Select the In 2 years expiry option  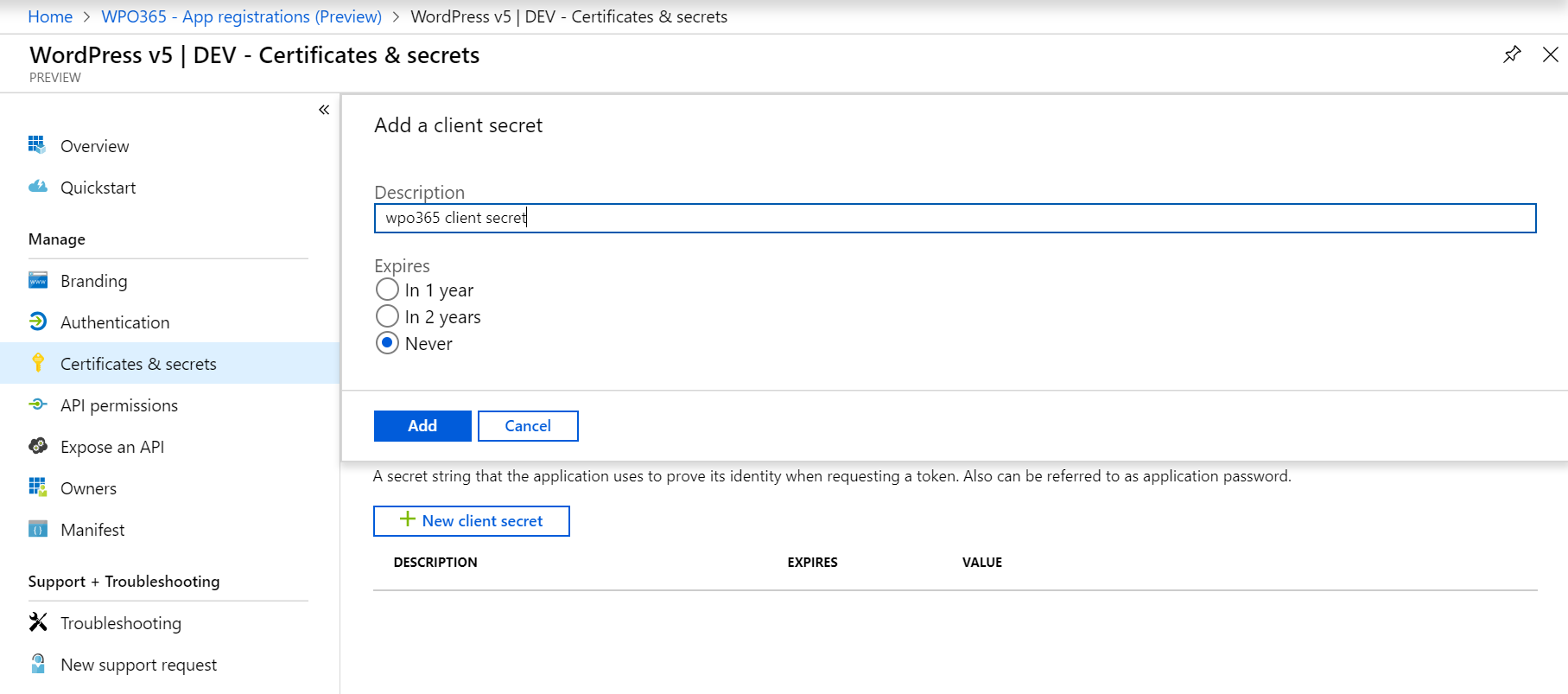pyautogui.click(x=387, y=315)
